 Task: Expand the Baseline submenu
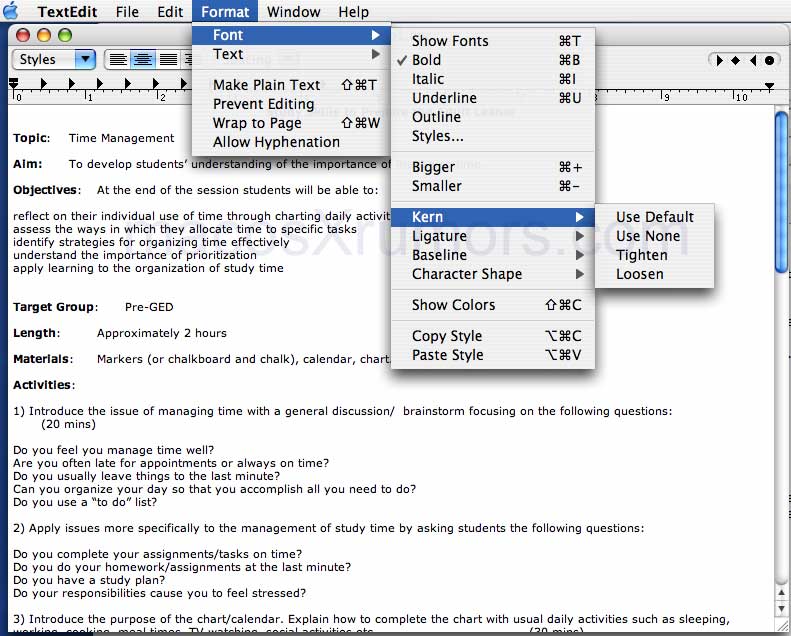tap(493, 255)
